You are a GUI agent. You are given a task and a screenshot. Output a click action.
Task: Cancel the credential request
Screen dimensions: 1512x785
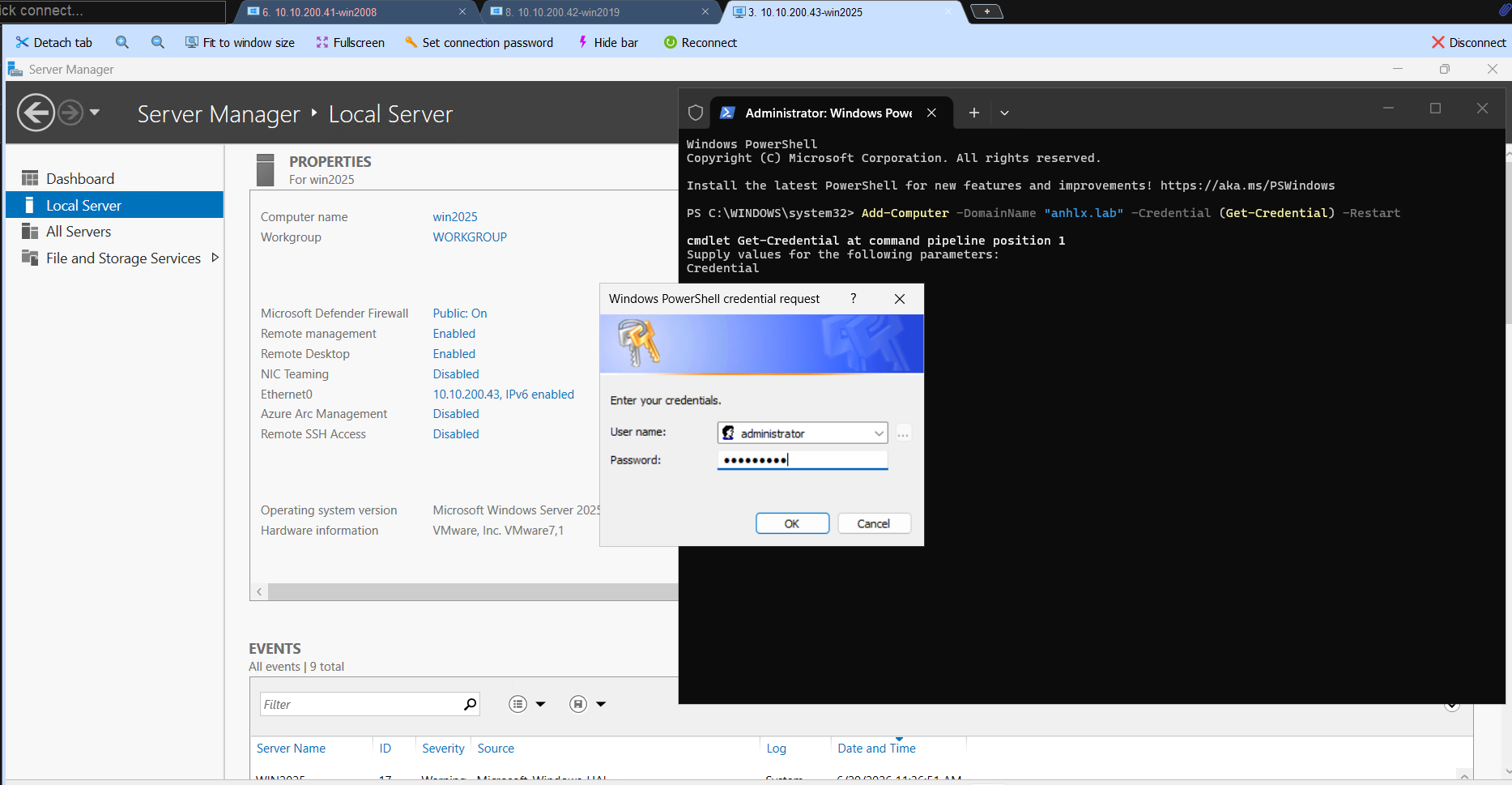pyautogui.click(x=874, y=523)
